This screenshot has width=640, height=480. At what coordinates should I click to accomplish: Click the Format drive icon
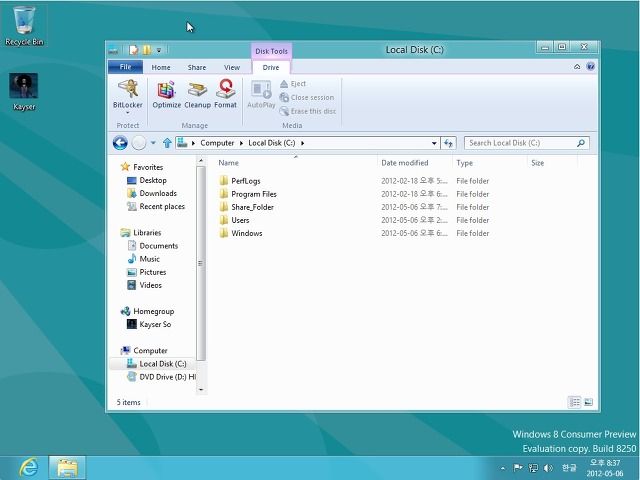click(x=225, y=94)
